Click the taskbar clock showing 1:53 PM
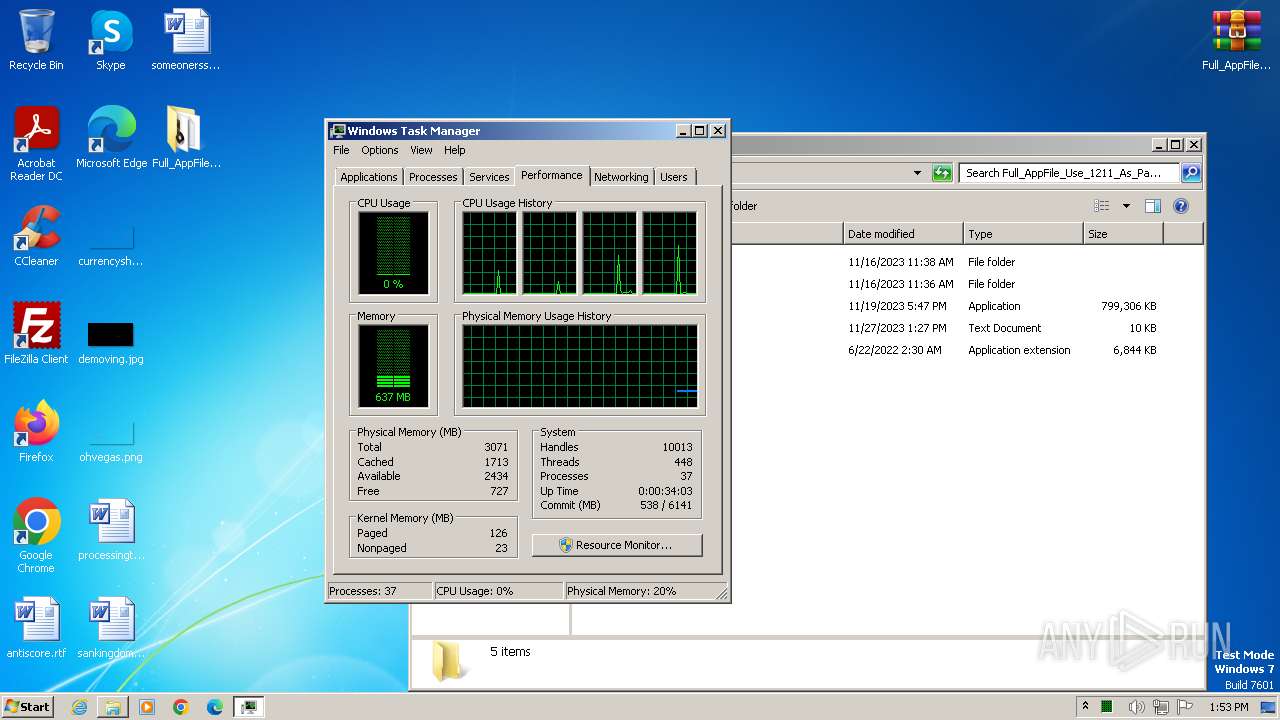 (1228, 707)
